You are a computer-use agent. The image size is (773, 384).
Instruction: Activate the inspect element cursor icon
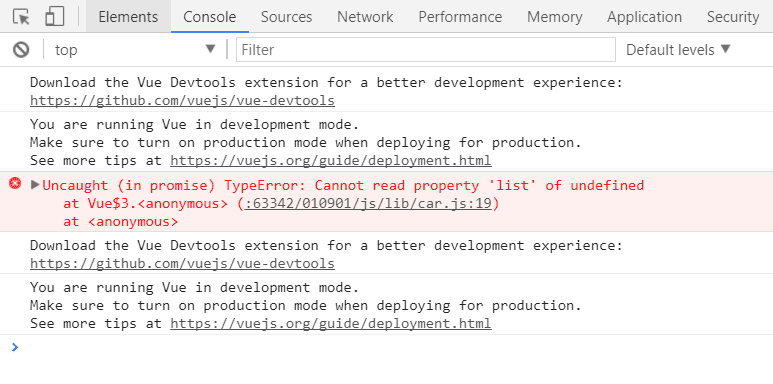pos(21,17)
